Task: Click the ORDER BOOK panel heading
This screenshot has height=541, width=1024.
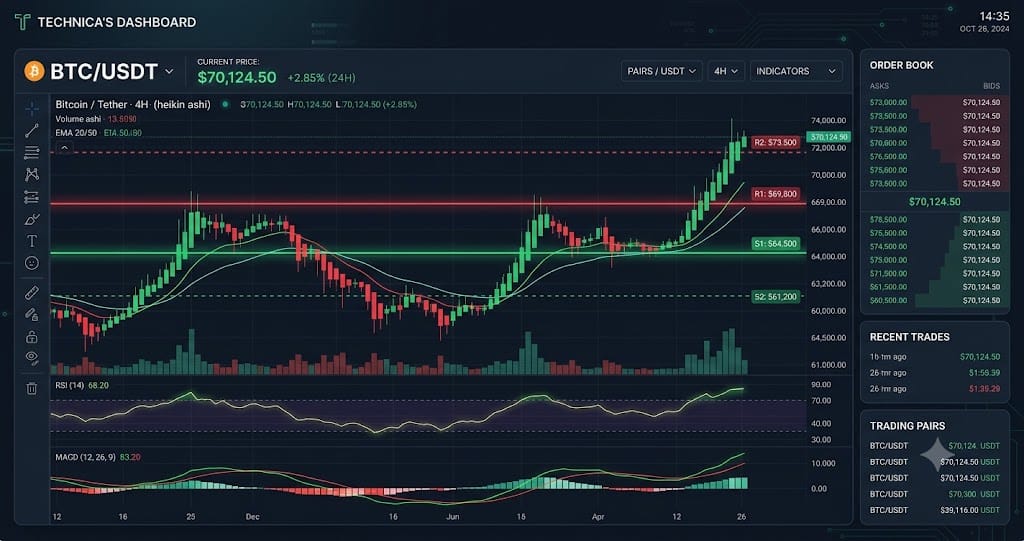Action: [901, 65]
